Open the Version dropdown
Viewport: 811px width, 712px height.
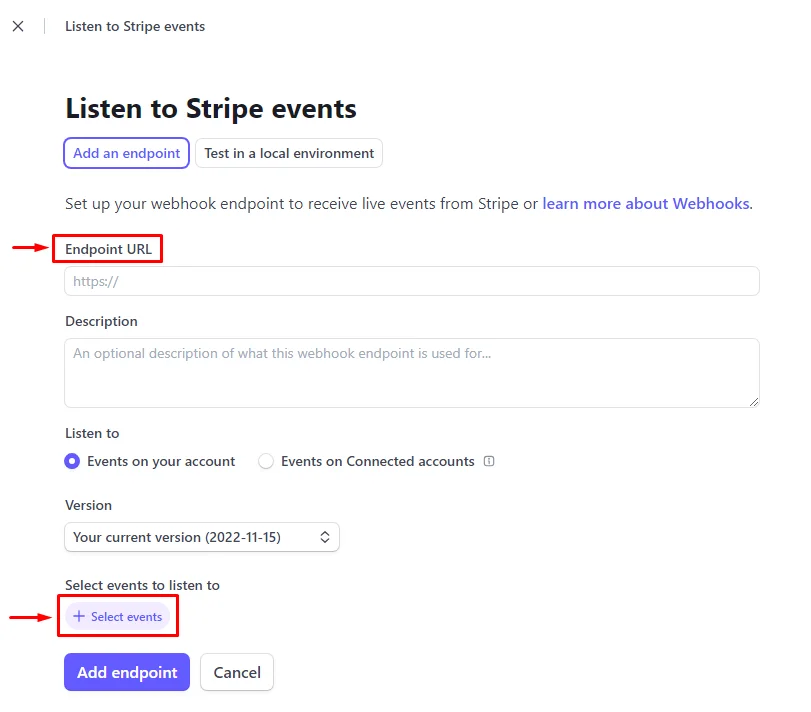pos(202,537)
